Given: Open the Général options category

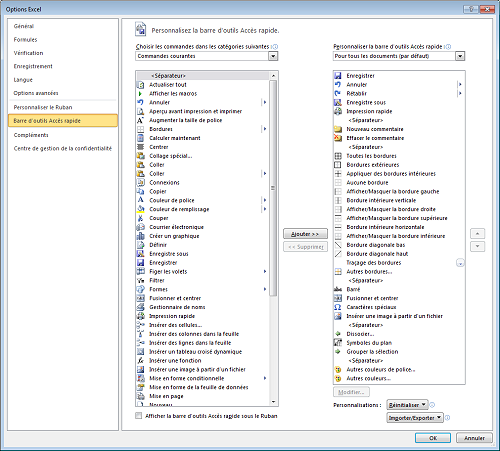Looking at the screenshot, I should [x=24, y=26].
